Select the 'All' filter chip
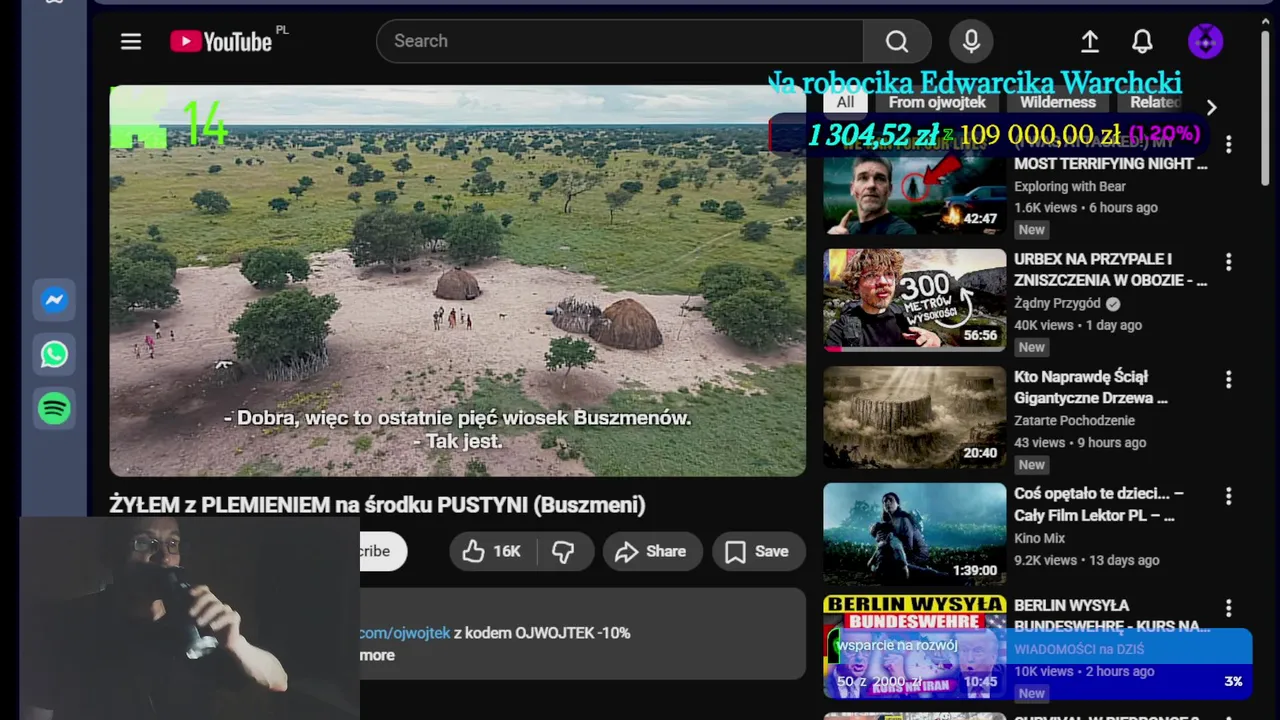The width and height of the screenshot is (1280, 720). [x=845, y=102]
